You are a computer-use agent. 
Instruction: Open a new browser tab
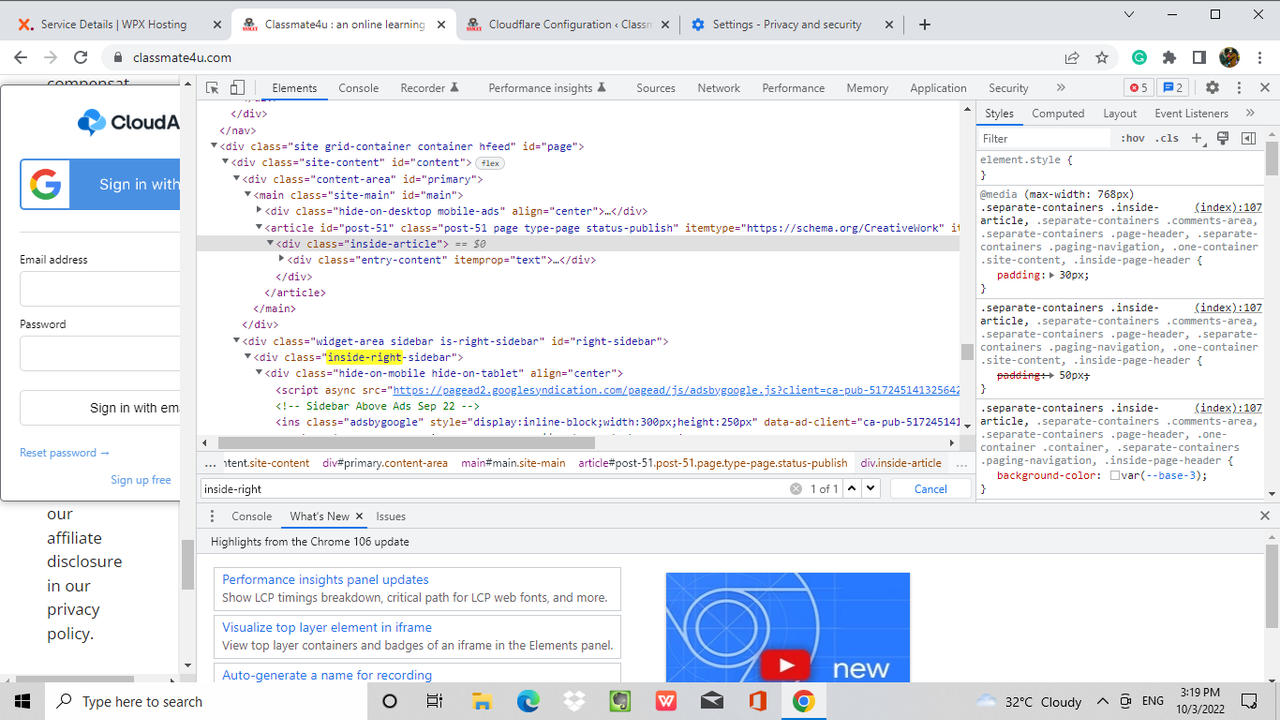point(925,24)
